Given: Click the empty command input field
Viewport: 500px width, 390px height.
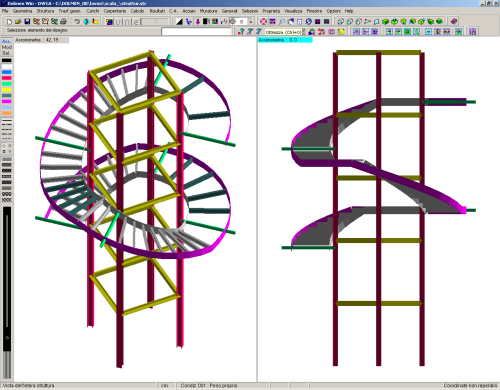Looking at the screenshot, I should [197, 32].
